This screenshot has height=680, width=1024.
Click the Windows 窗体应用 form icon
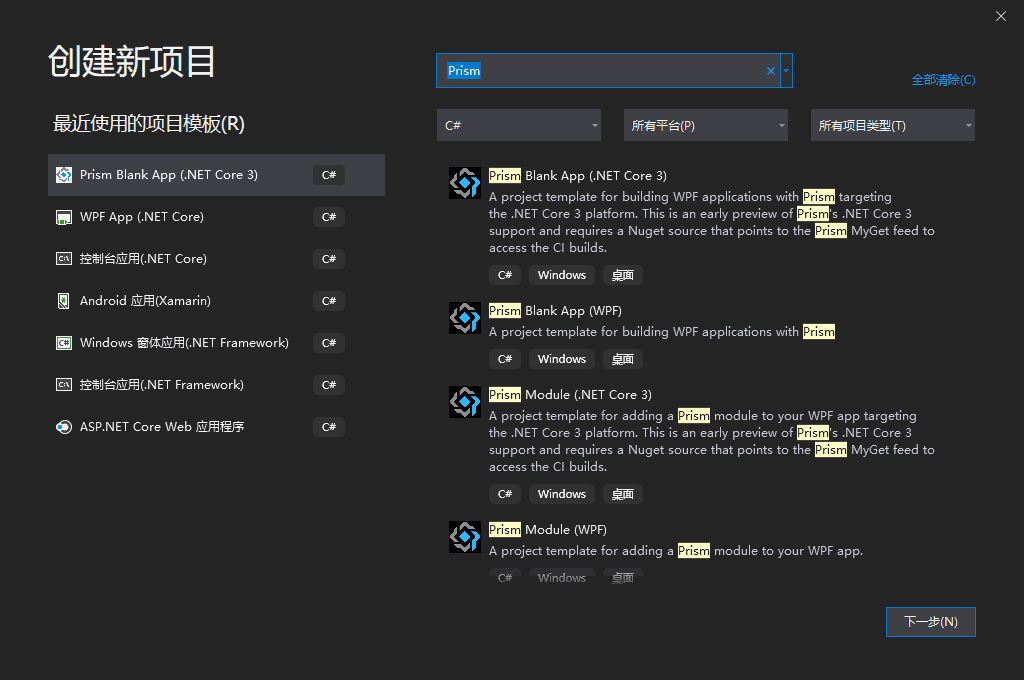point(64,343)
